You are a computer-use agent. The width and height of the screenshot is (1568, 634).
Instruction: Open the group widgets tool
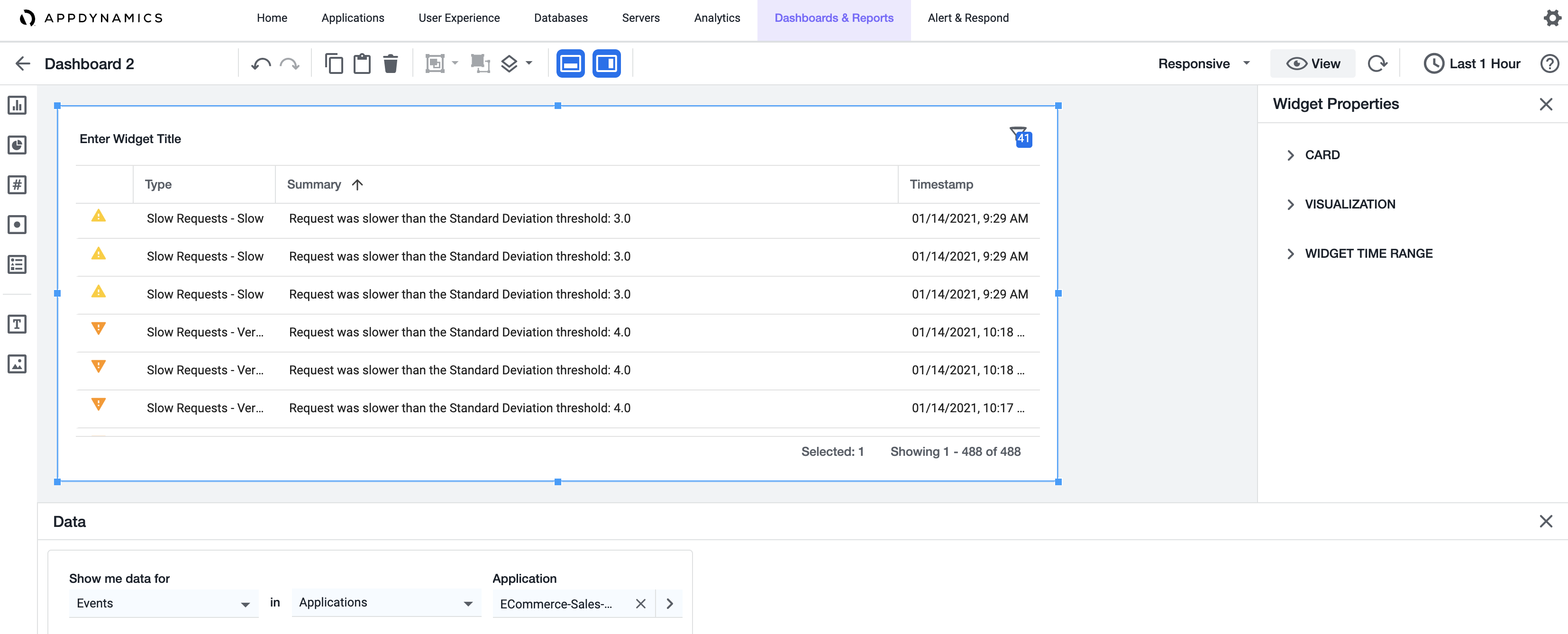(435, 64)
